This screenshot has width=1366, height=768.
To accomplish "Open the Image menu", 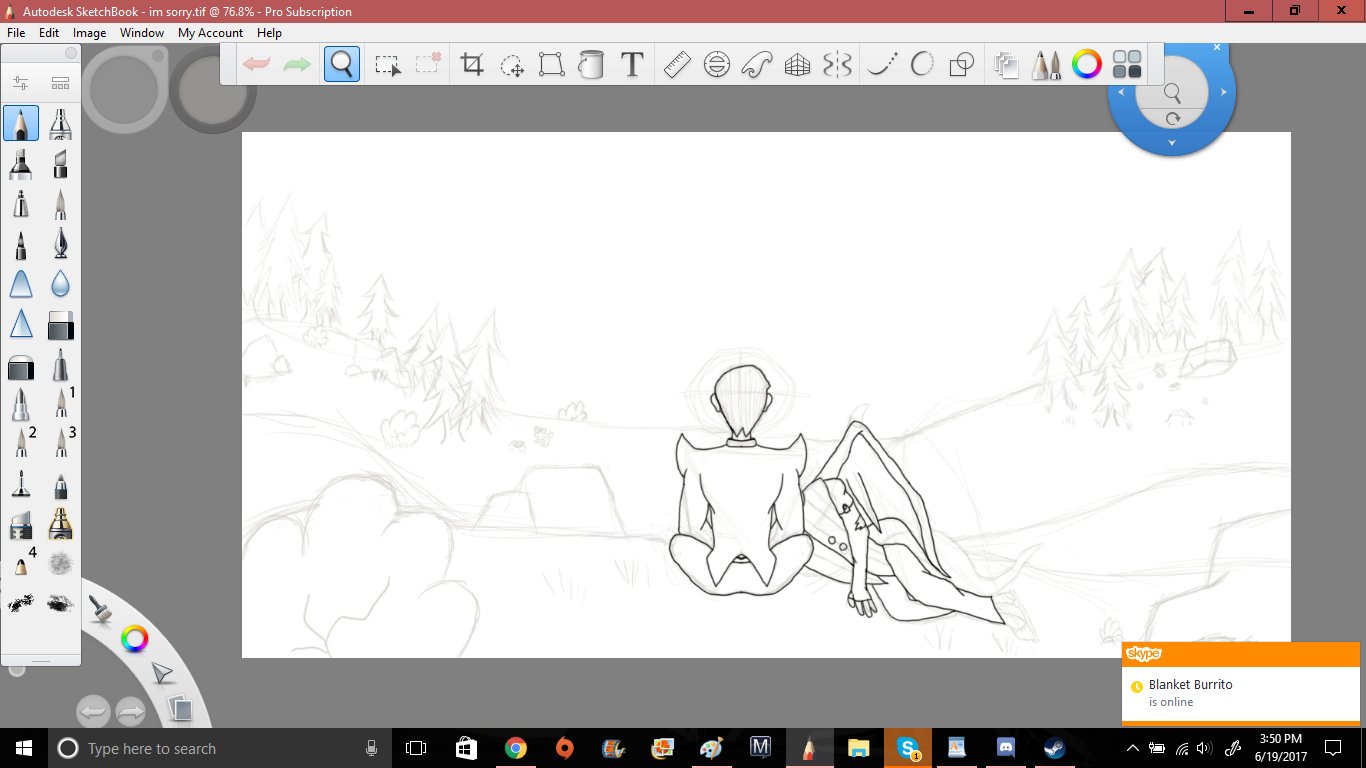I will coord(89,33).
